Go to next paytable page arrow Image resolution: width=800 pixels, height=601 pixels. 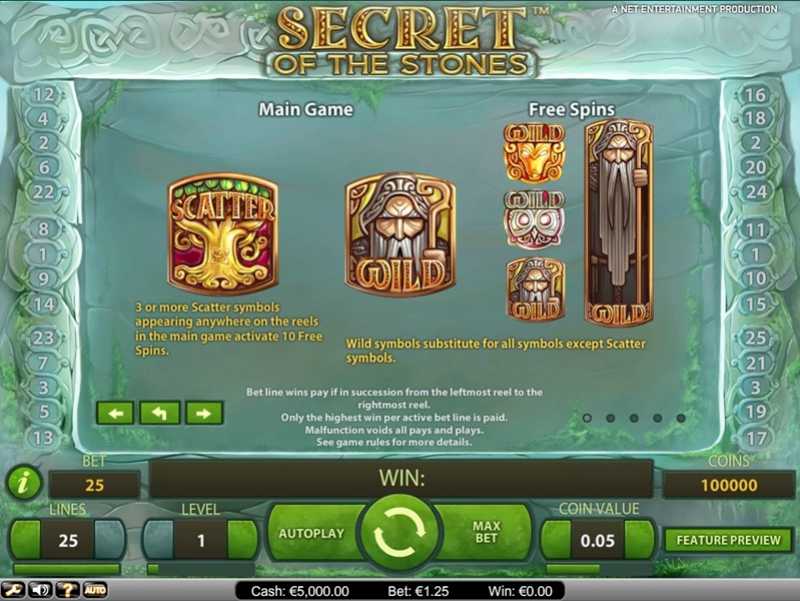click(205, 413)
